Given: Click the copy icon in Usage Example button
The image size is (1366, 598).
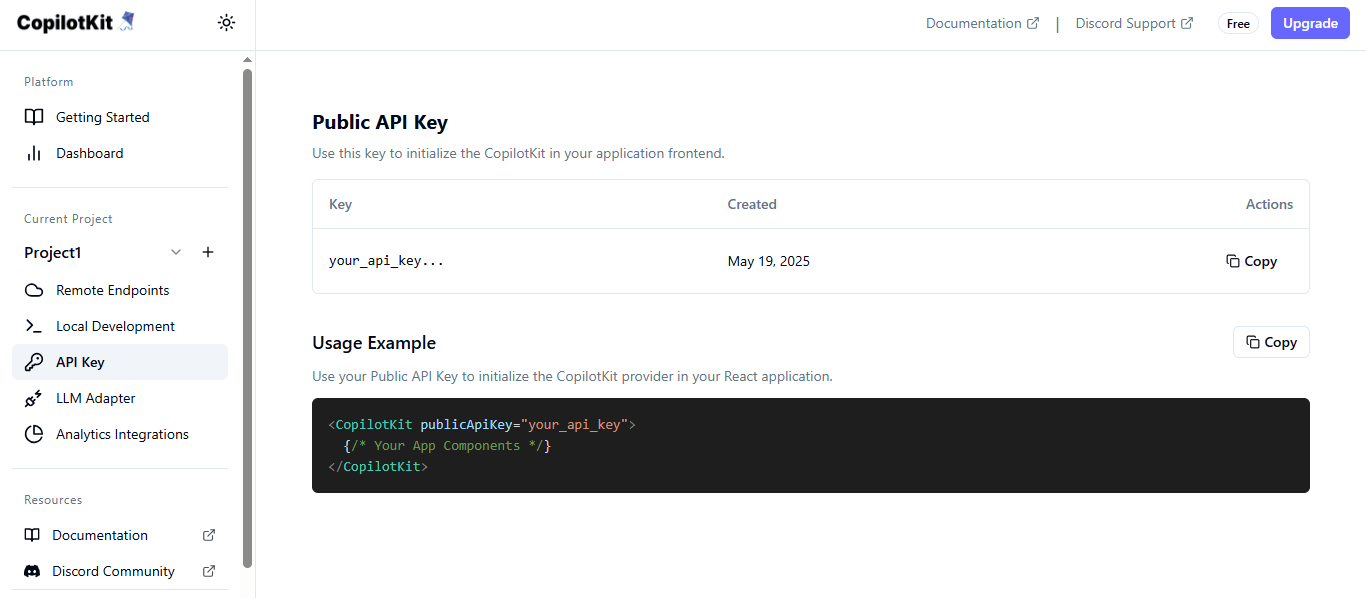Looking at the screenshot, I should click(1253, 342).
